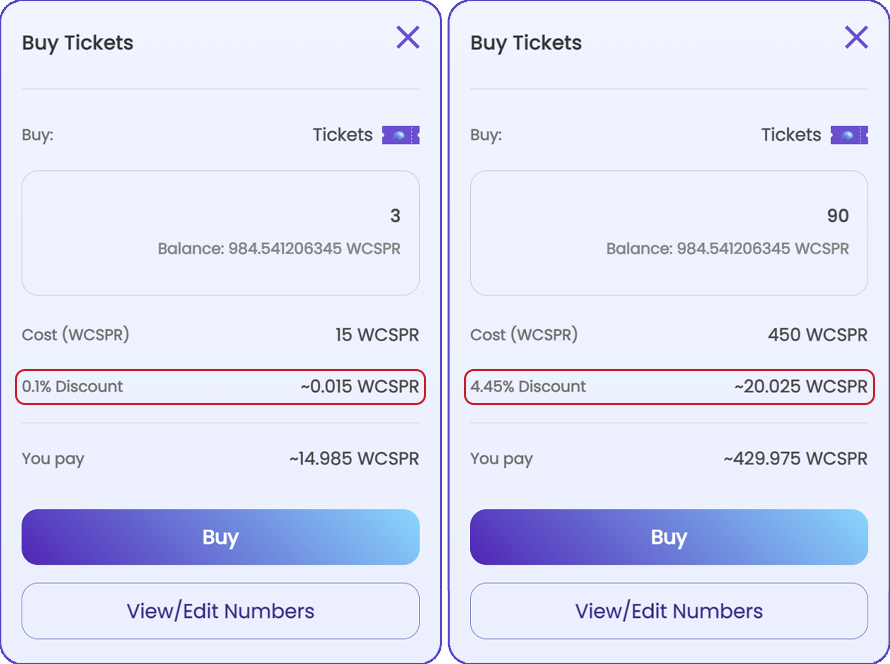Click the 0.1% Discount label
This screenshot has height=664, width=890.
tap(72, 386)
